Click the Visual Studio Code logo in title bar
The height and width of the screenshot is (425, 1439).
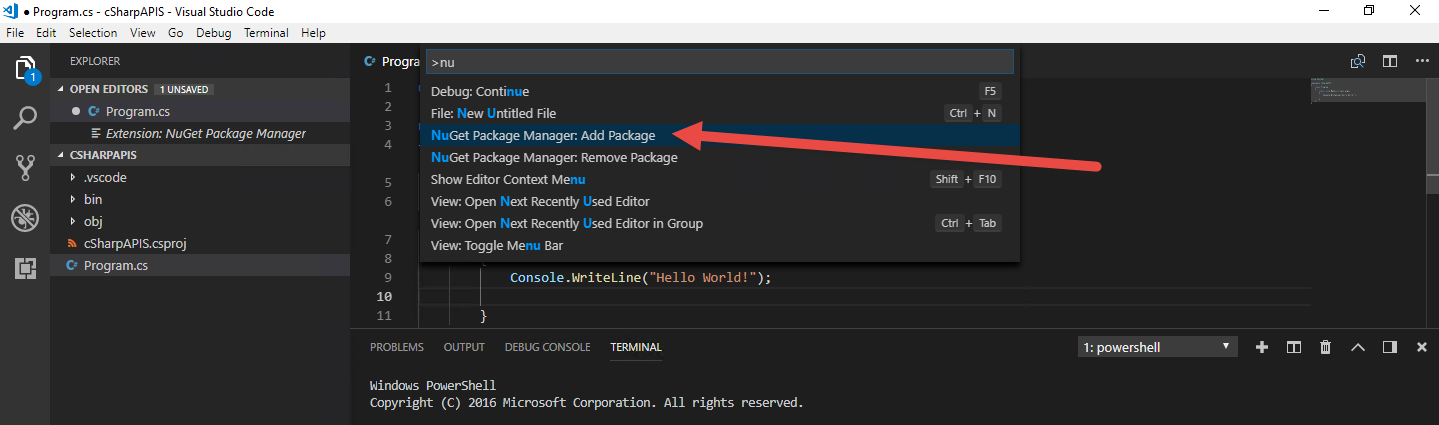click(x=12, y=11)
